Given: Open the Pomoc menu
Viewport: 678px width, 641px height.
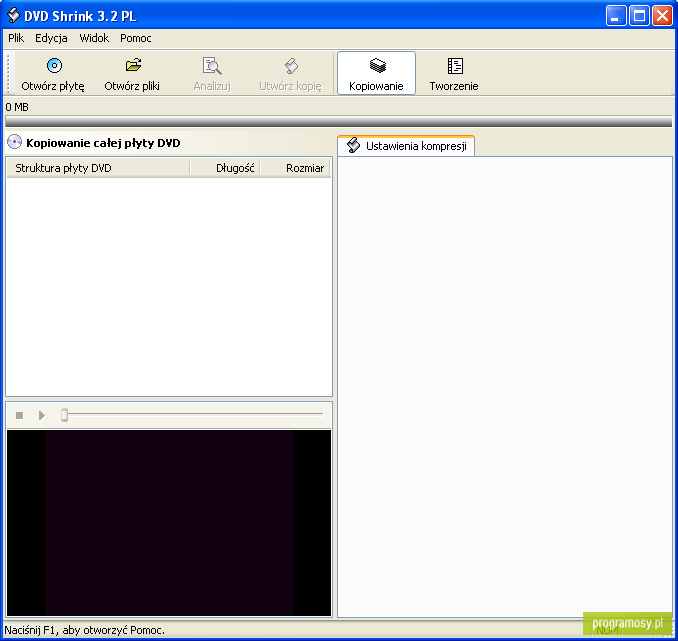Looking at the screenshot, I should pos(136,38).
